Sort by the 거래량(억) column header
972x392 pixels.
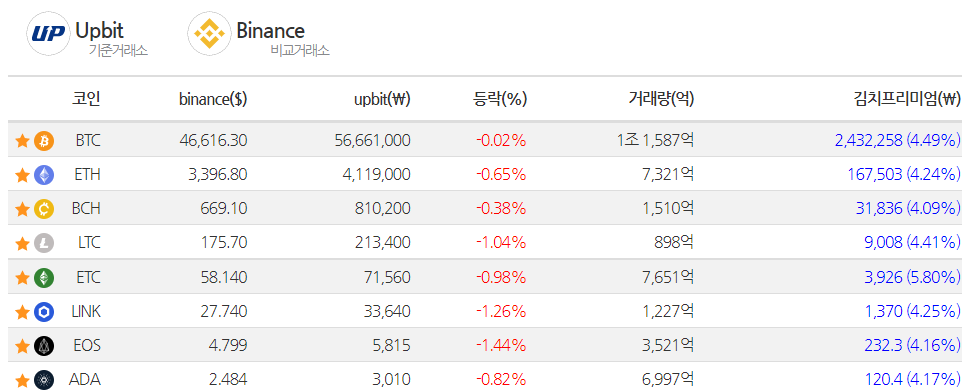(661, 99)
